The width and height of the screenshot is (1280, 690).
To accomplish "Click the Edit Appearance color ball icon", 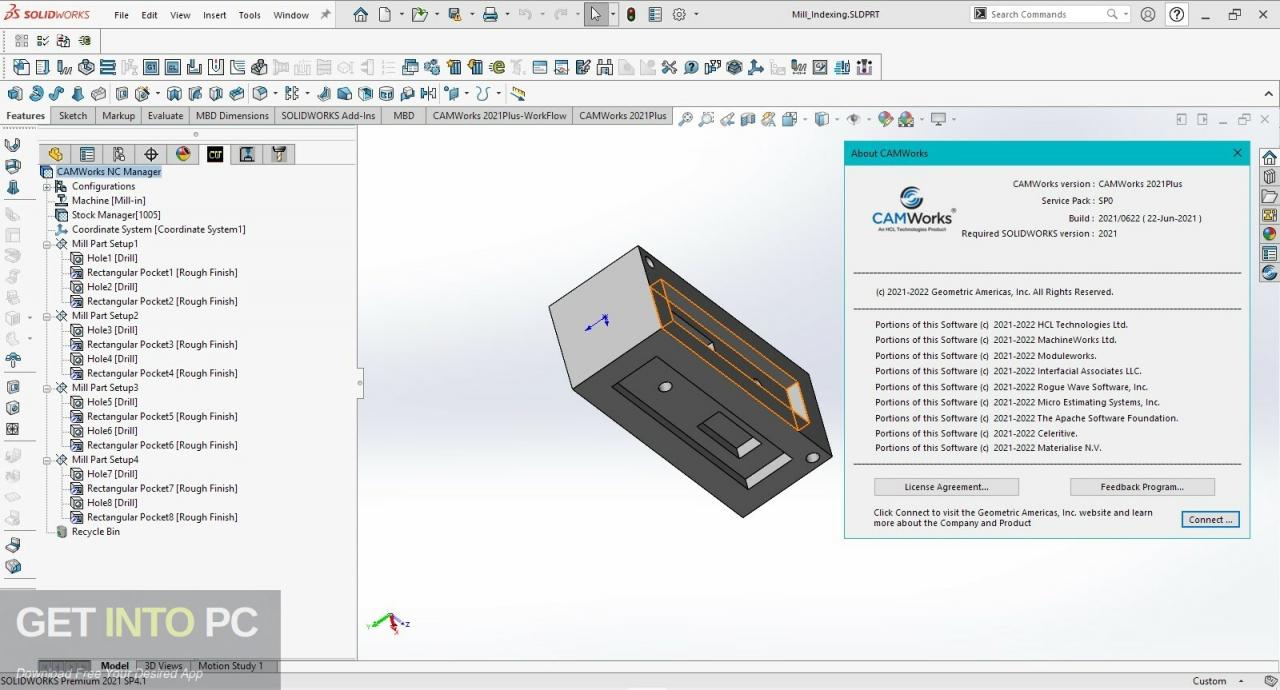I will pyautogui.click(x=885, y=119).
